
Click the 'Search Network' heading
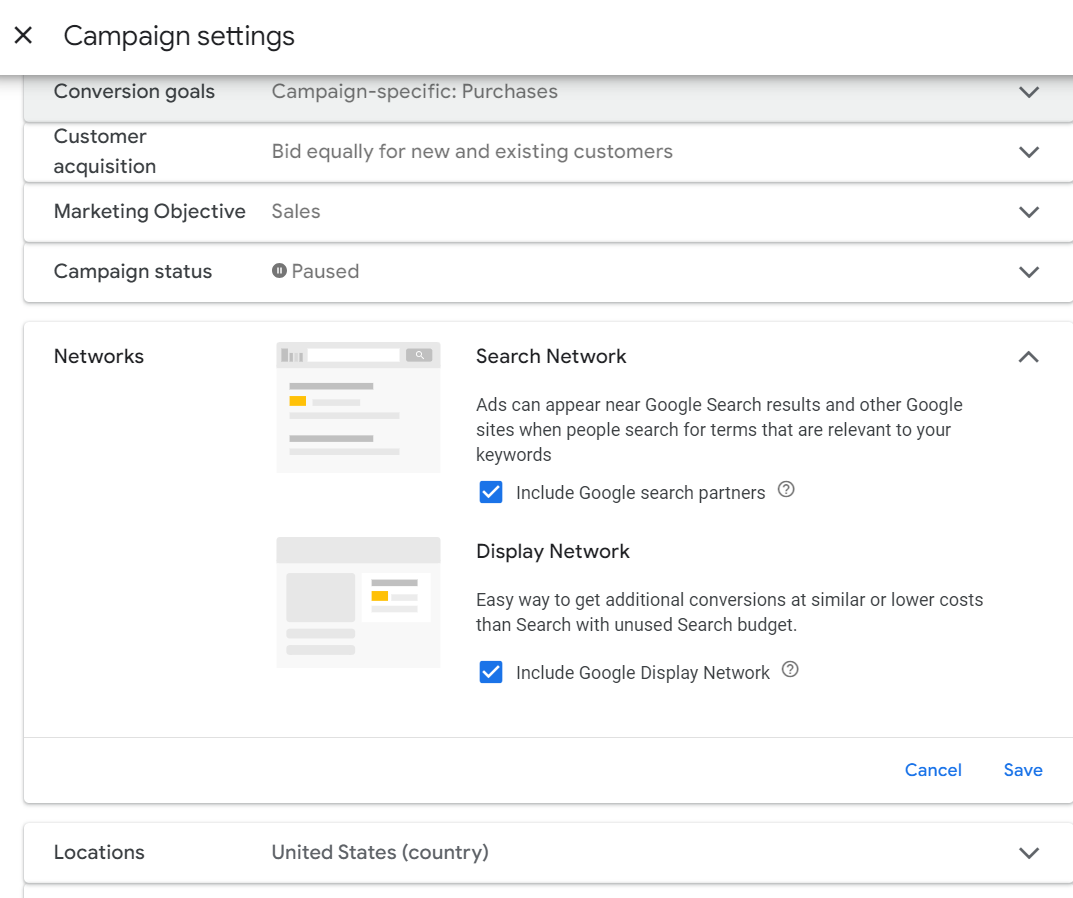pos(551,356)
